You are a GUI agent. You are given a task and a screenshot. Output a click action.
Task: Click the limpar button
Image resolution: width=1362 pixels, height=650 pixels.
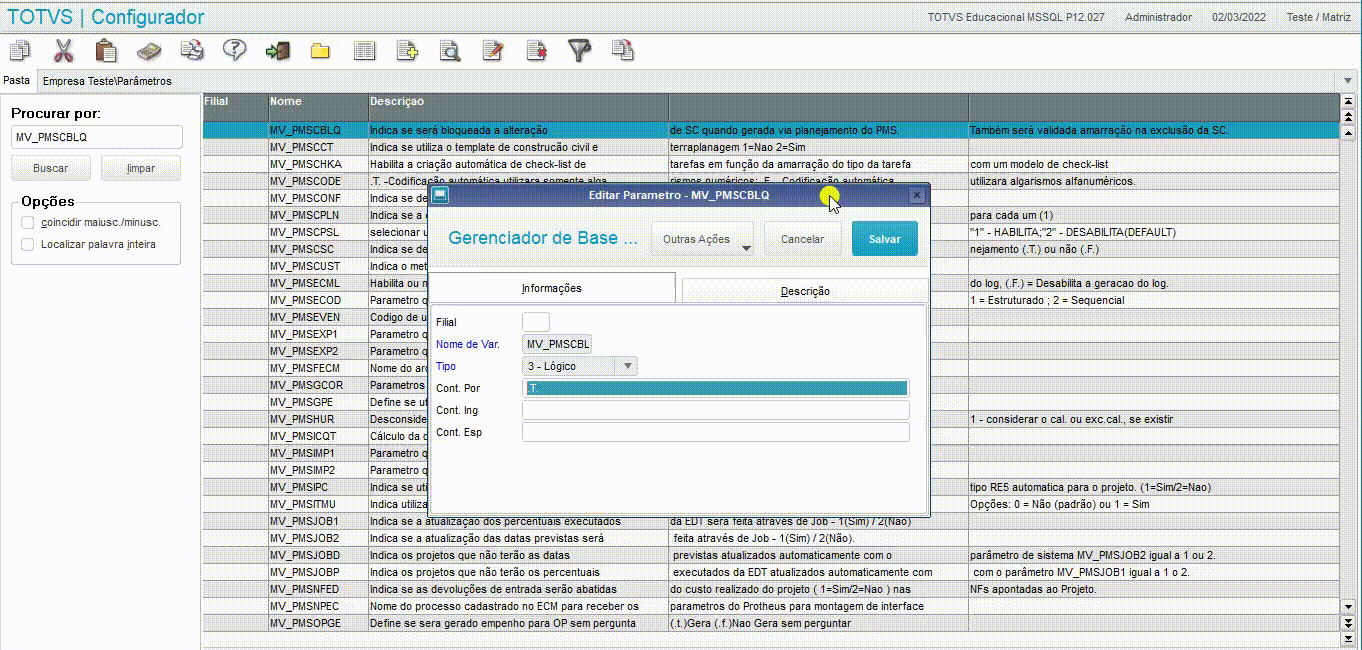pos(141,168)
